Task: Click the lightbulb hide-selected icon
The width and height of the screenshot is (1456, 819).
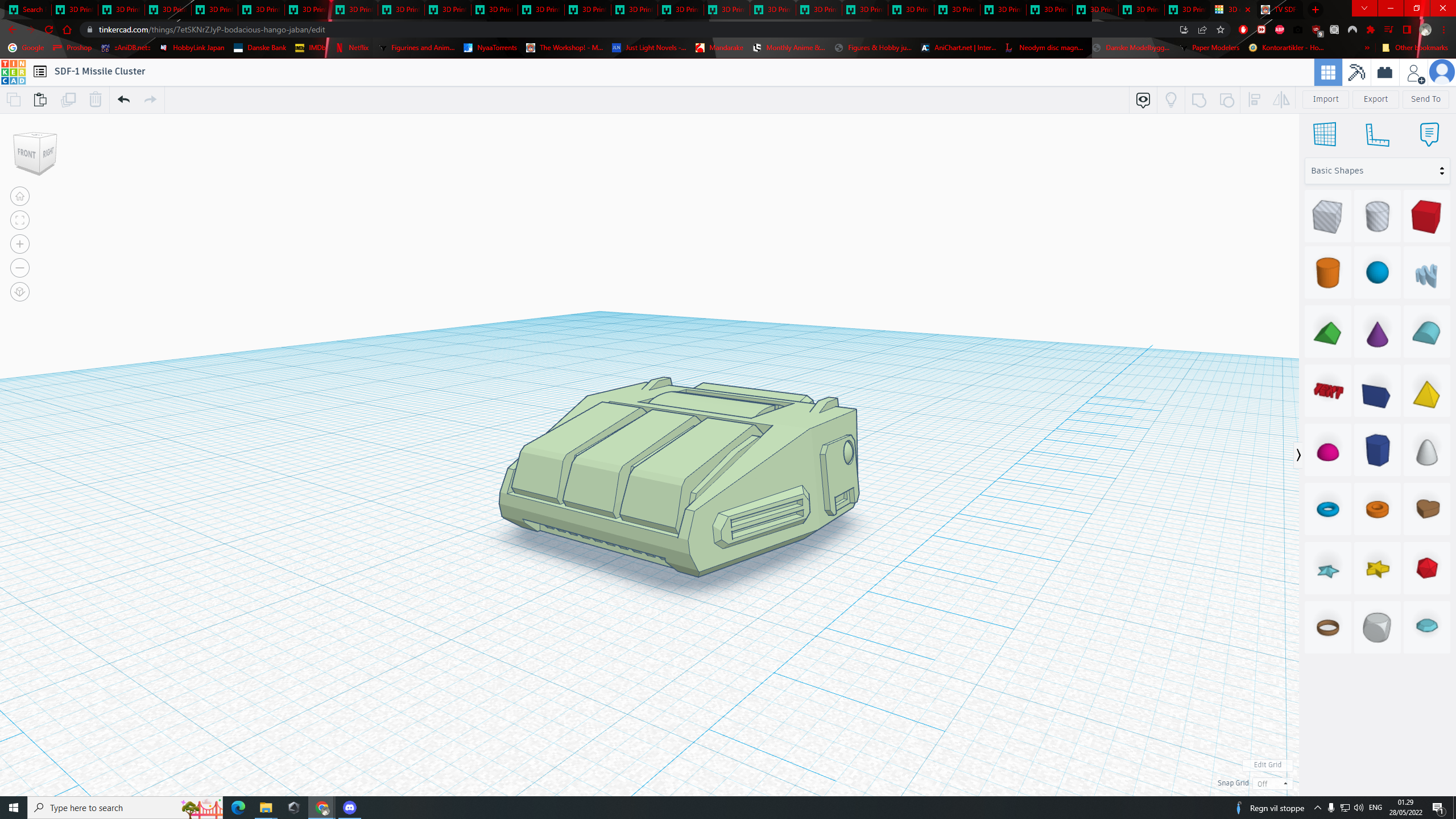Action: click(1170, 100)
